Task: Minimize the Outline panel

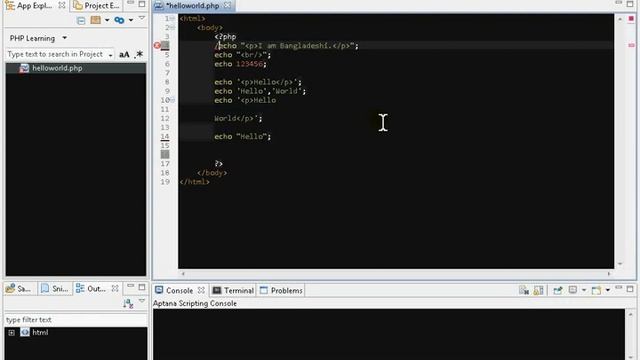Action: click(130, 286)
